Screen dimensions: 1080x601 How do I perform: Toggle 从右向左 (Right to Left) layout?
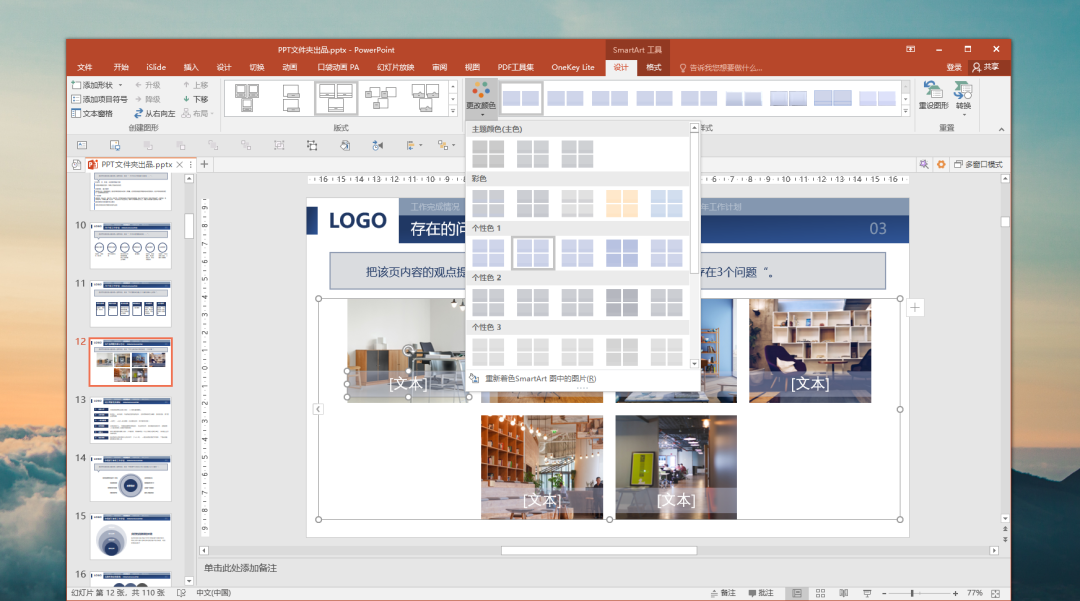click(154, 114)
